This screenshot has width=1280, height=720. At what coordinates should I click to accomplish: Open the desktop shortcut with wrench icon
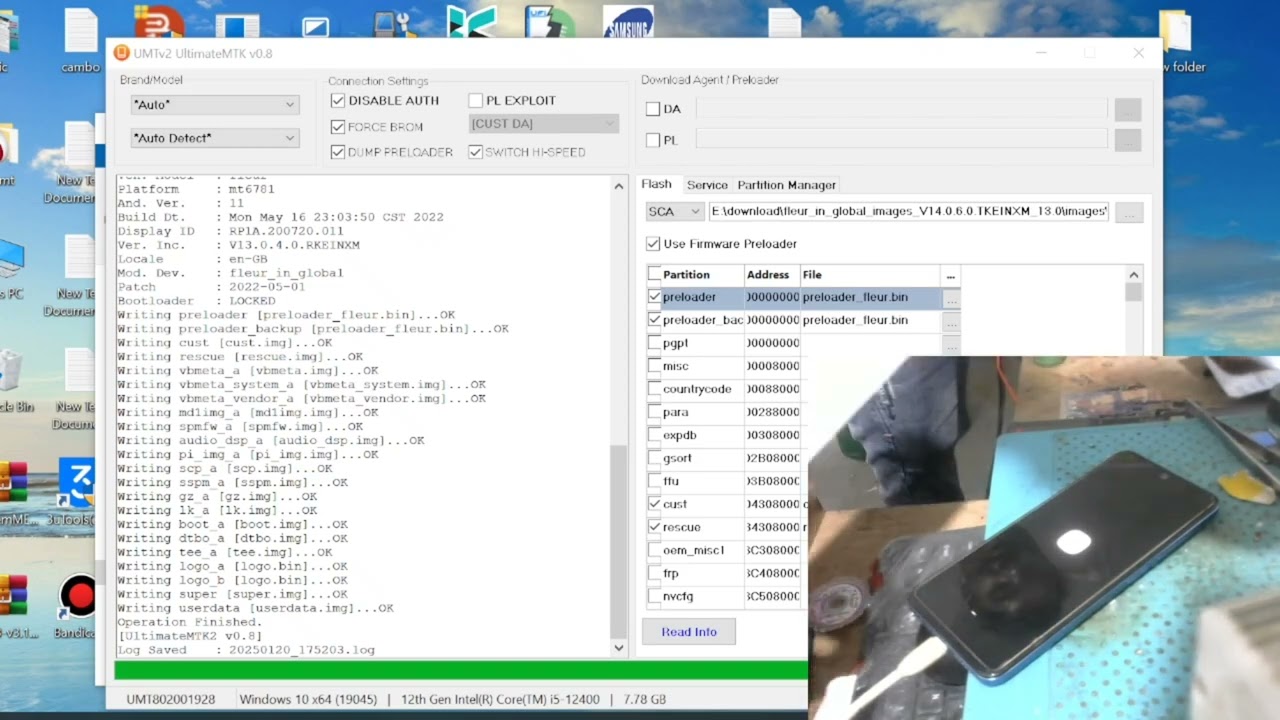(x=396, y=21)
